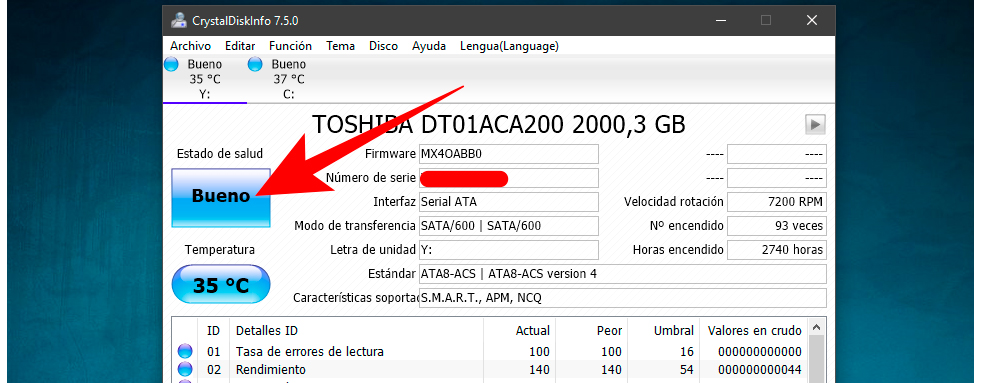The width and height of the screenshot is (982, 383).
Task: Click raw value 000000000044
Action: point(760,370)
